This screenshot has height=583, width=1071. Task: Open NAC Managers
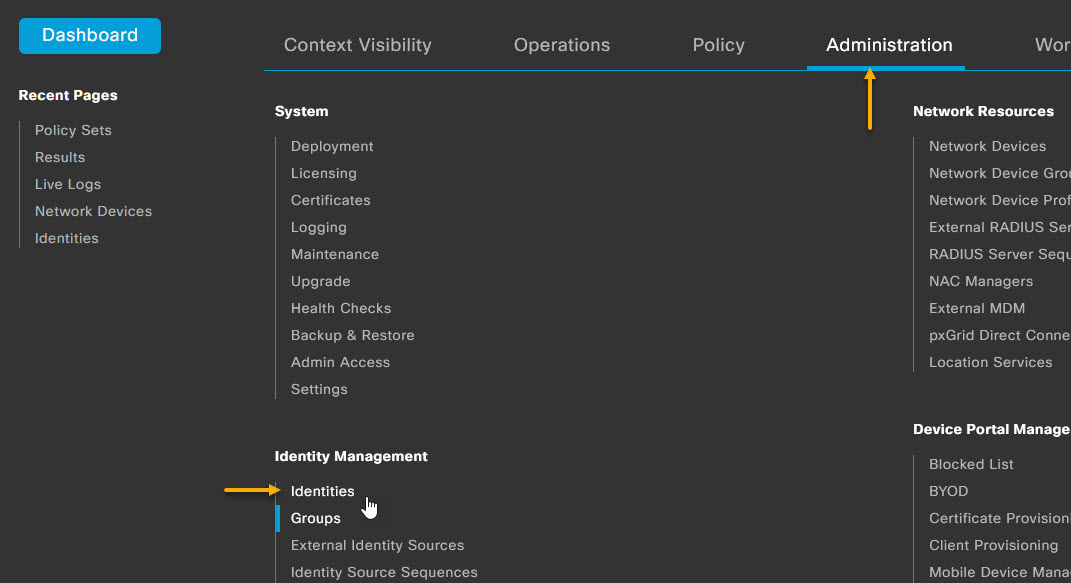[x=981, y=281]
